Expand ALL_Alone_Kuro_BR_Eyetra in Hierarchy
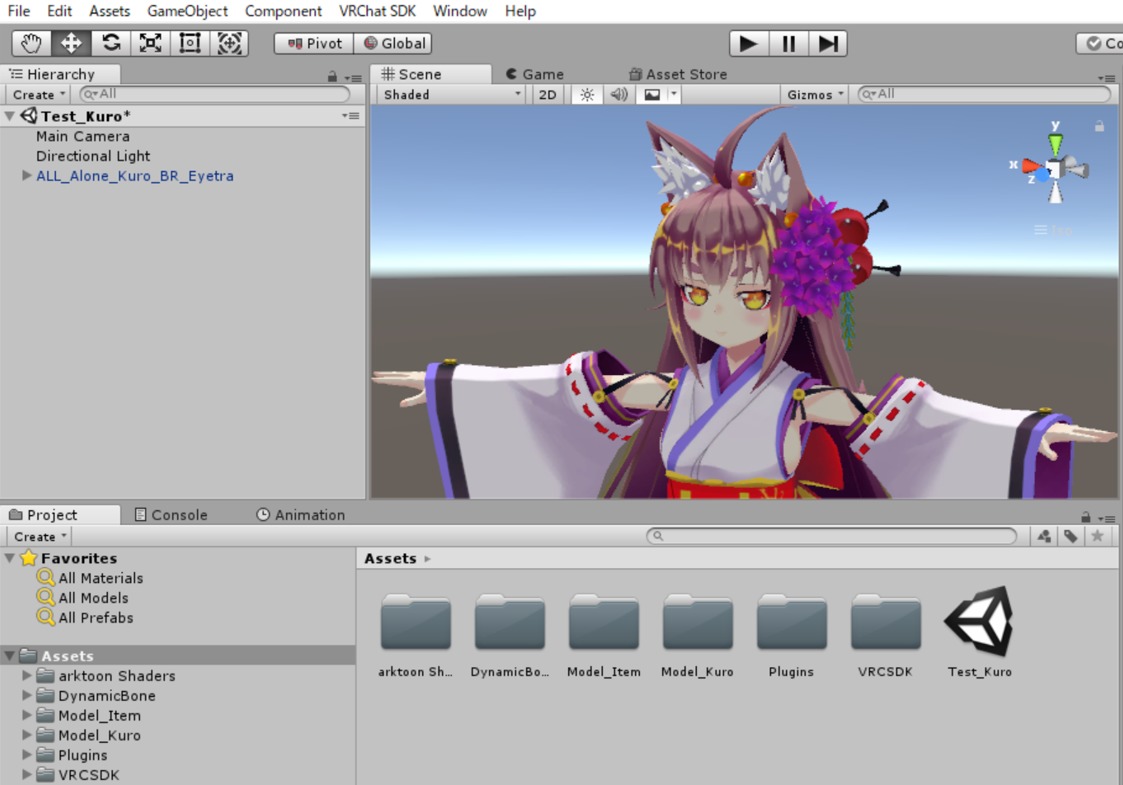Viewport: 1123px width, 785px height. point(27,176)
